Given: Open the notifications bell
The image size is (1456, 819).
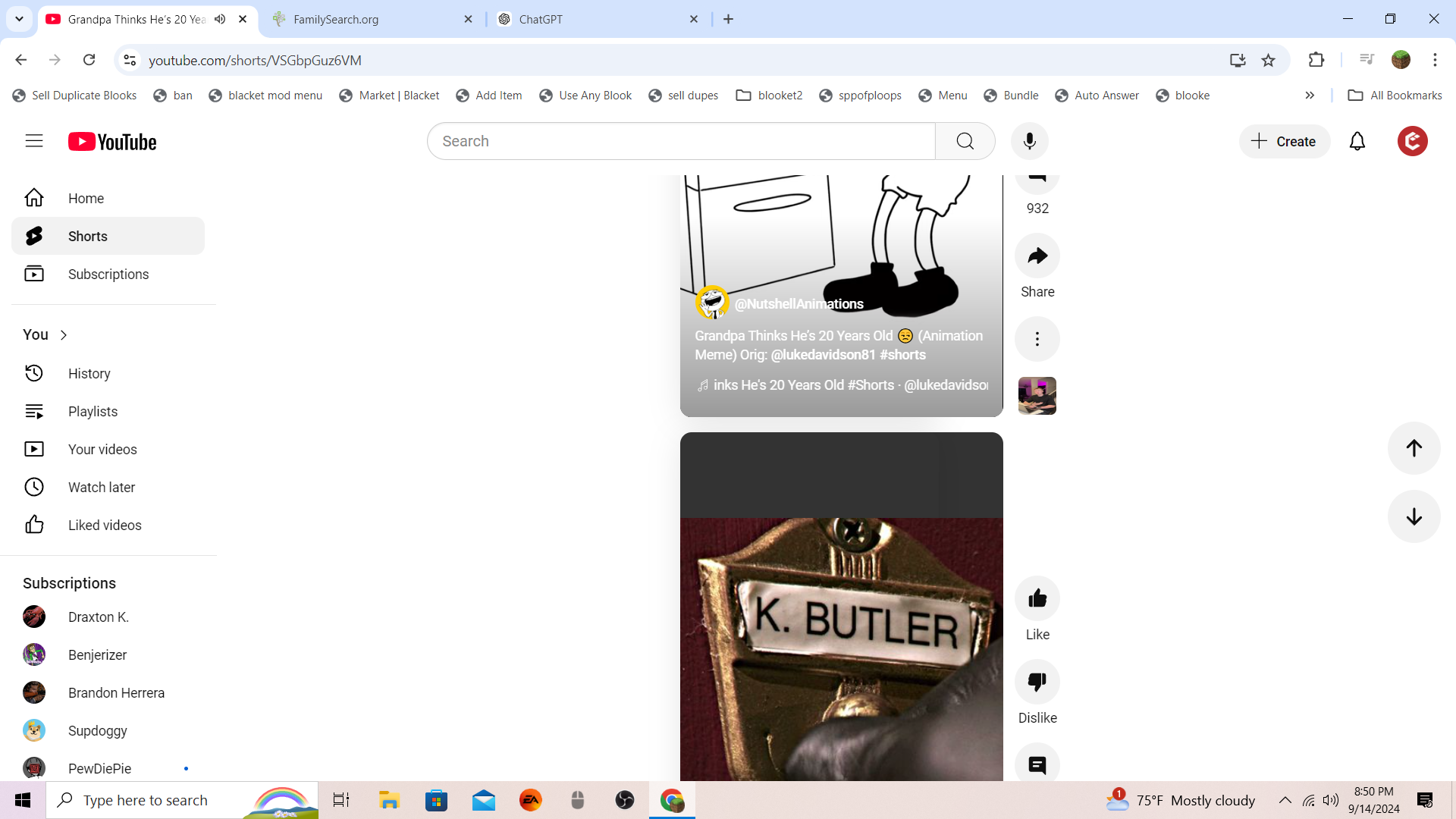Looking at the screenshot, I should tap(1357, 142).
